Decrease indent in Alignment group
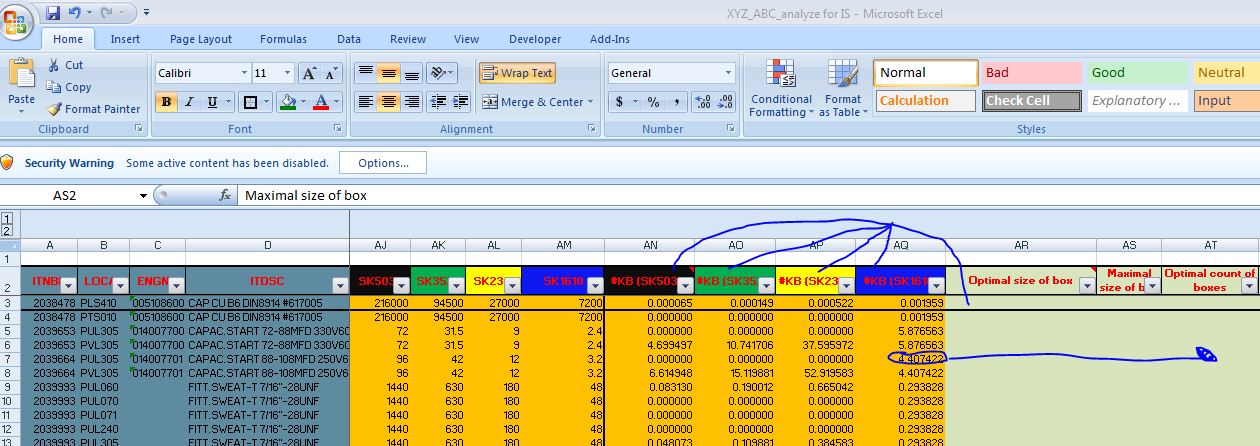The image size is (1260, 446). click(x=436, y=102)
